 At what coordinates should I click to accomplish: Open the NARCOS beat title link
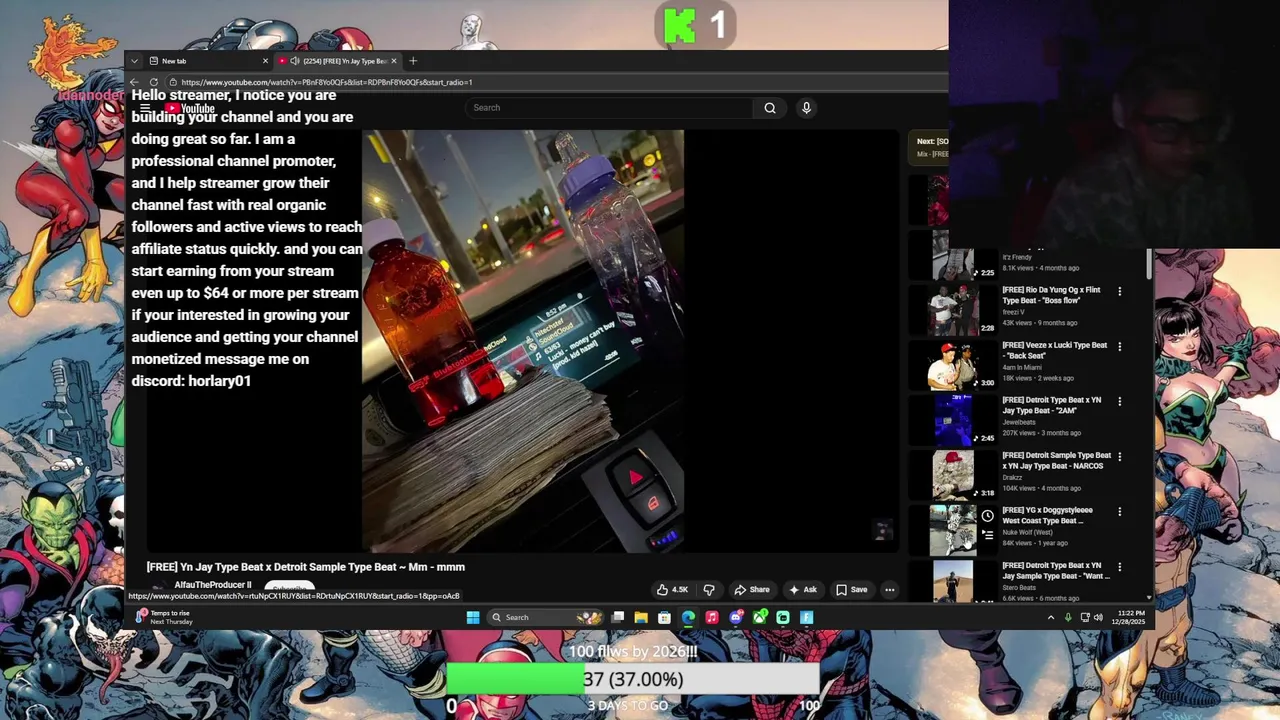[1056, 460]
